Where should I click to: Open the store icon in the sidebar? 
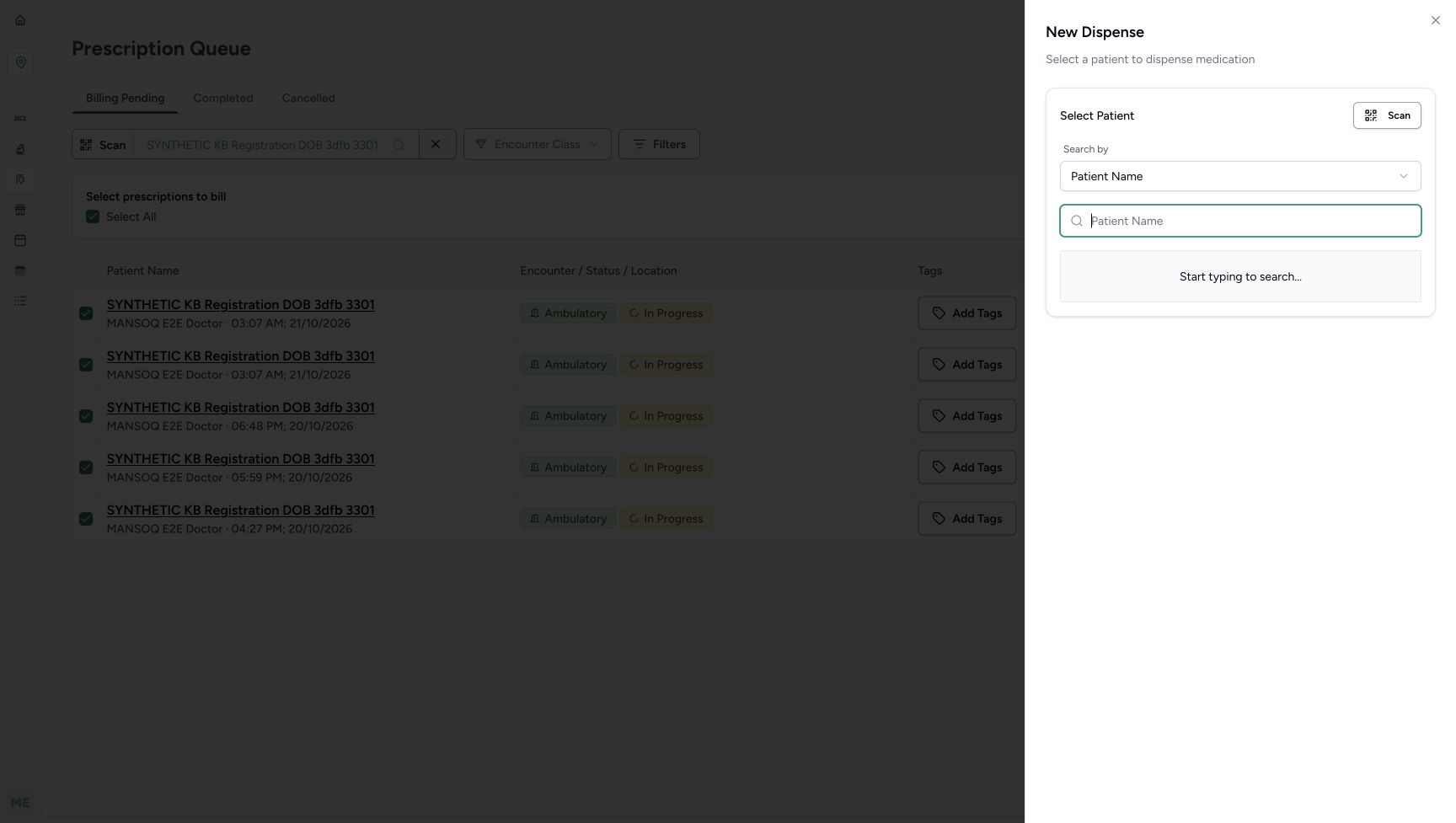(20, 210)
